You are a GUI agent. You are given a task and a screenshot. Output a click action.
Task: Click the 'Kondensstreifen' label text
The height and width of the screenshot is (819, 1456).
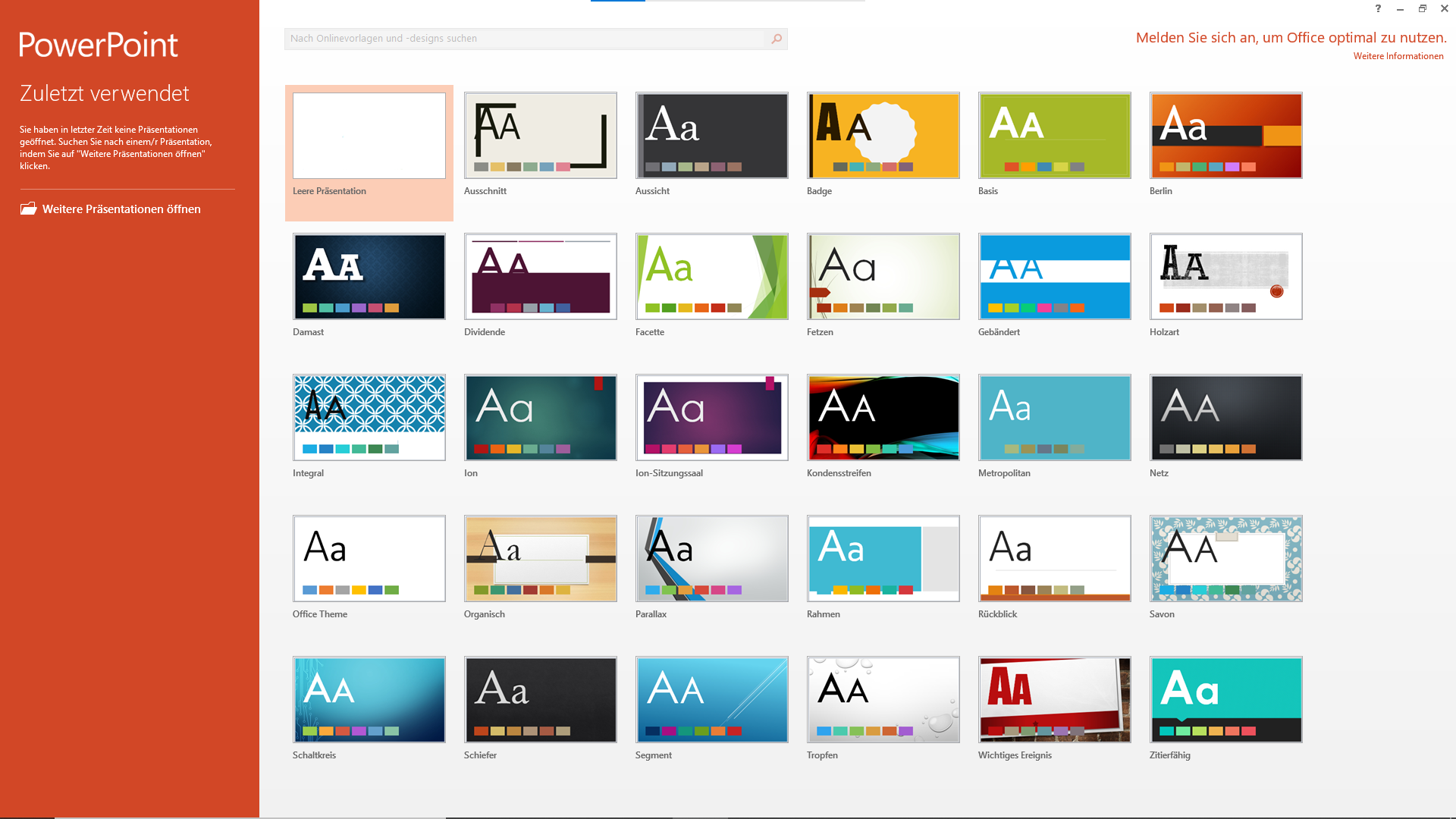pos(839,473)
